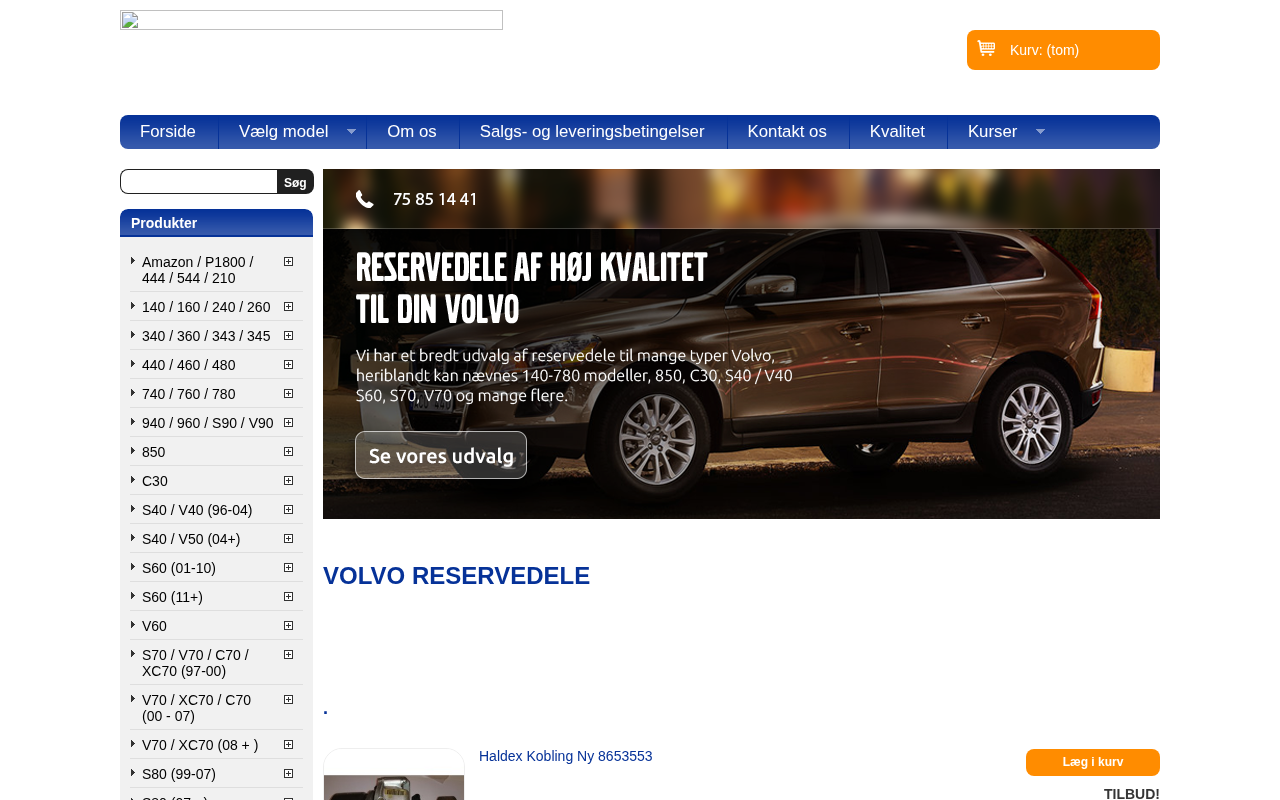Expand the 440 / 460 / 480 category
This screenshot has height=800, width=1280.
(288, 365)
